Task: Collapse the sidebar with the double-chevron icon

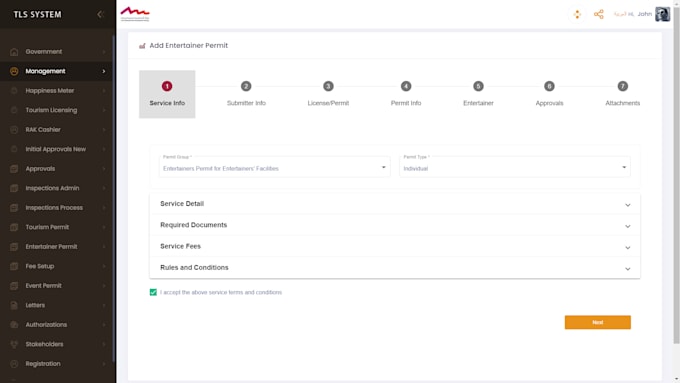Action: (x=100, y=14)
